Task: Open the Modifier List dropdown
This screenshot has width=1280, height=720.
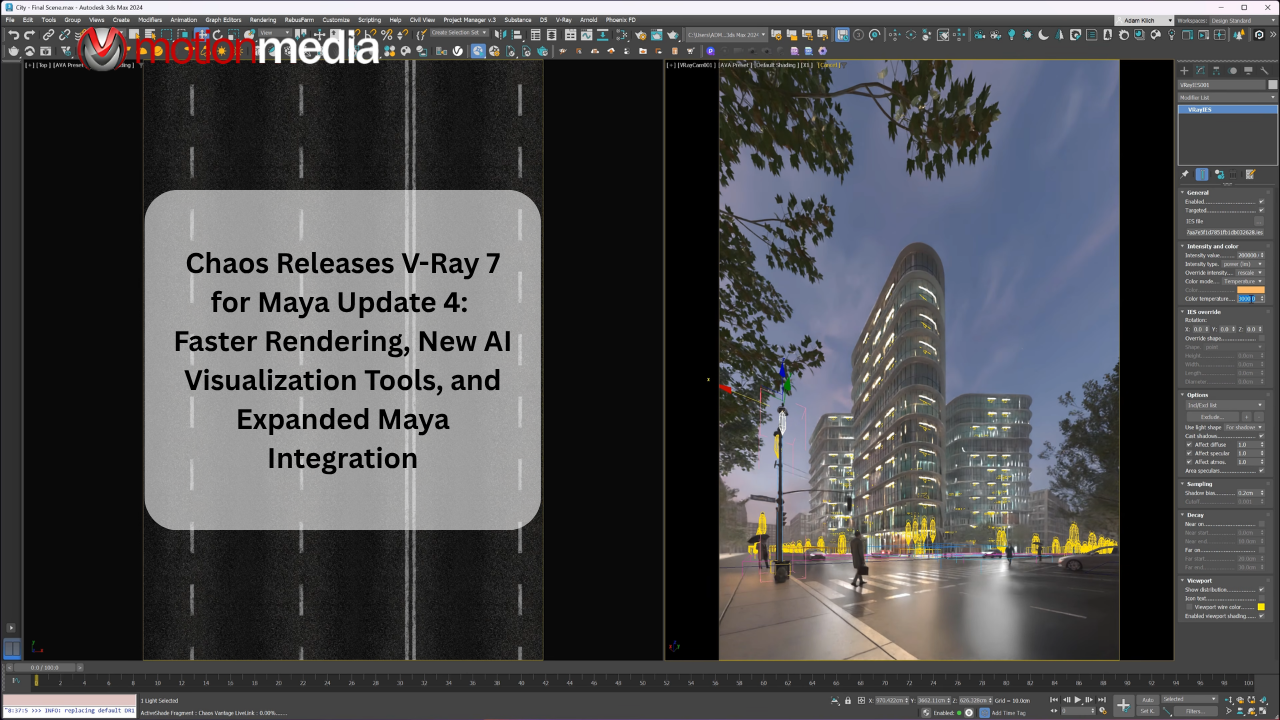Action: [1227, 98]
